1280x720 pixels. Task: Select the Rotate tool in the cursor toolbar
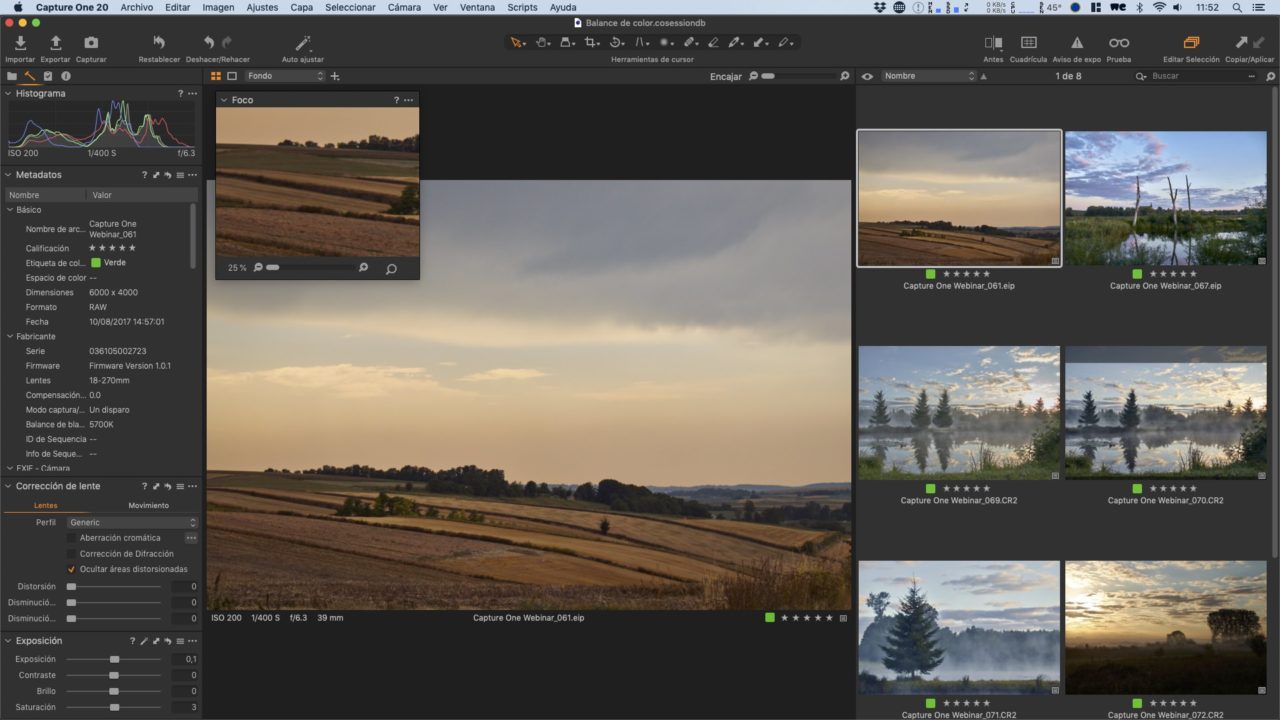[616, 42]
